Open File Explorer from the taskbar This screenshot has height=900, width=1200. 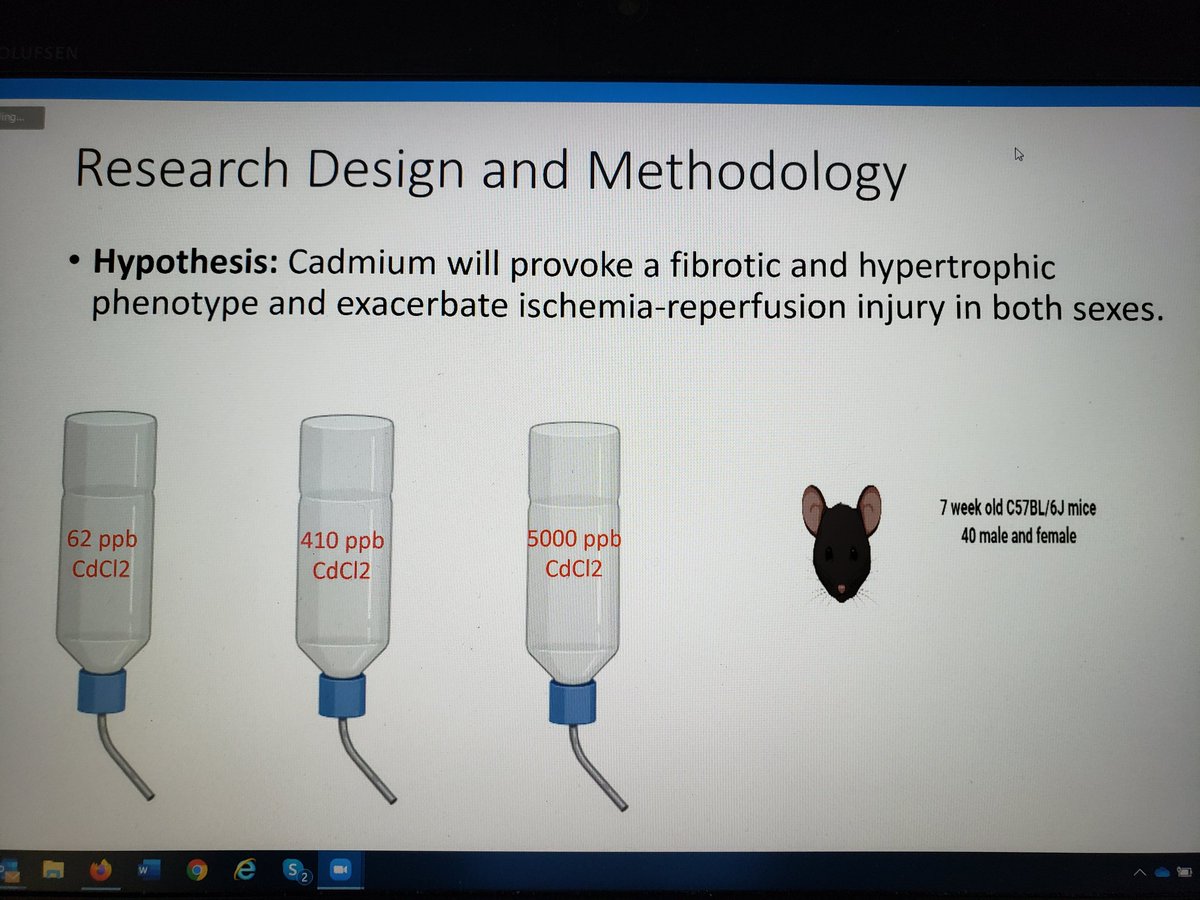point(53,870)
